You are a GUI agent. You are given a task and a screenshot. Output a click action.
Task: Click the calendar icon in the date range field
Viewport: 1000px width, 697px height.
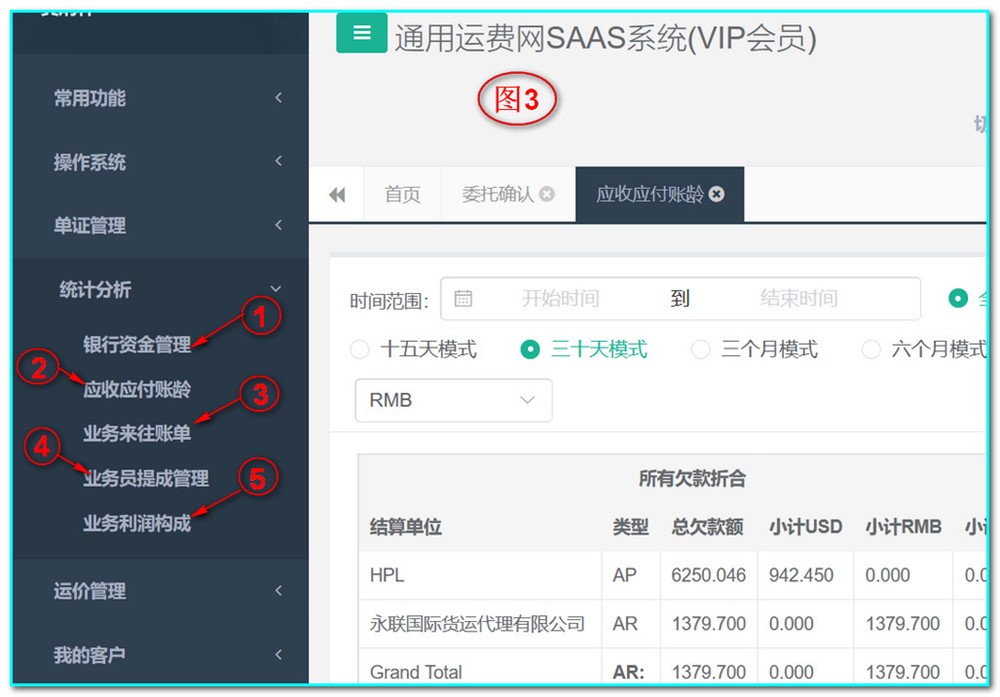click(x=463, y=298)
